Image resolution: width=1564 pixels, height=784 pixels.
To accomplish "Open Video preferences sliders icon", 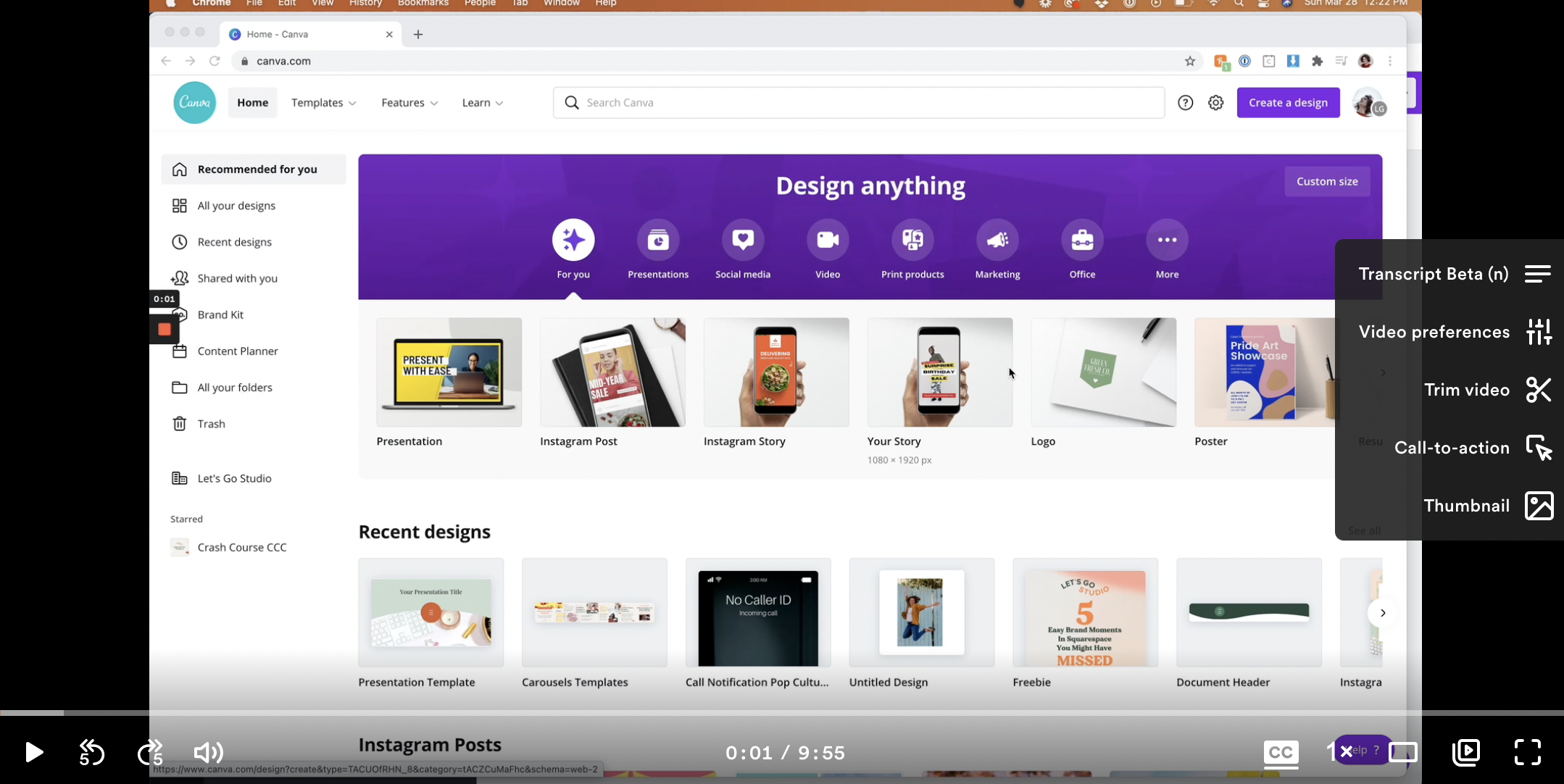I will pyautogui.click(x=1539, y=332).
